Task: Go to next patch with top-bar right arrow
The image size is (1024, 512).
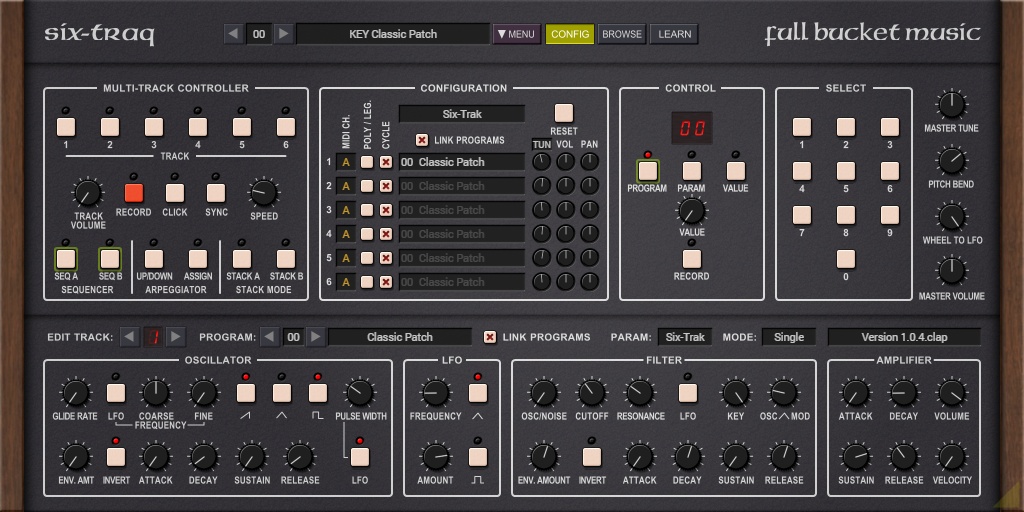Action: coord(283,34)
